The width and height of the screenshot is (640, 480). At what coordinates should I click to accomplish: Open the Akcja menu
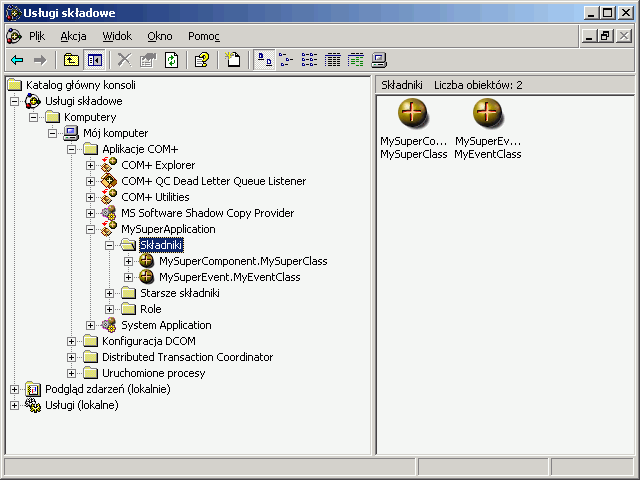[x=73, y=36]
